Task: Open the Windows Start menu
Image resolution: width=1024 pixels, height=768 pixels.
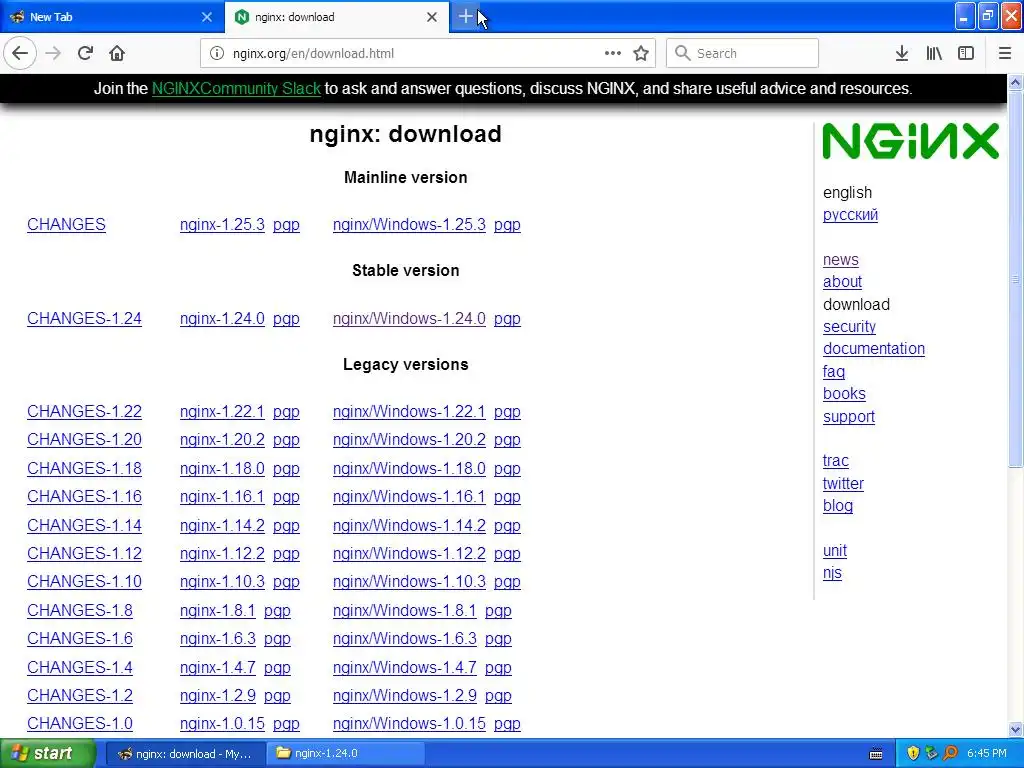Action: click(x=48, y=753)
